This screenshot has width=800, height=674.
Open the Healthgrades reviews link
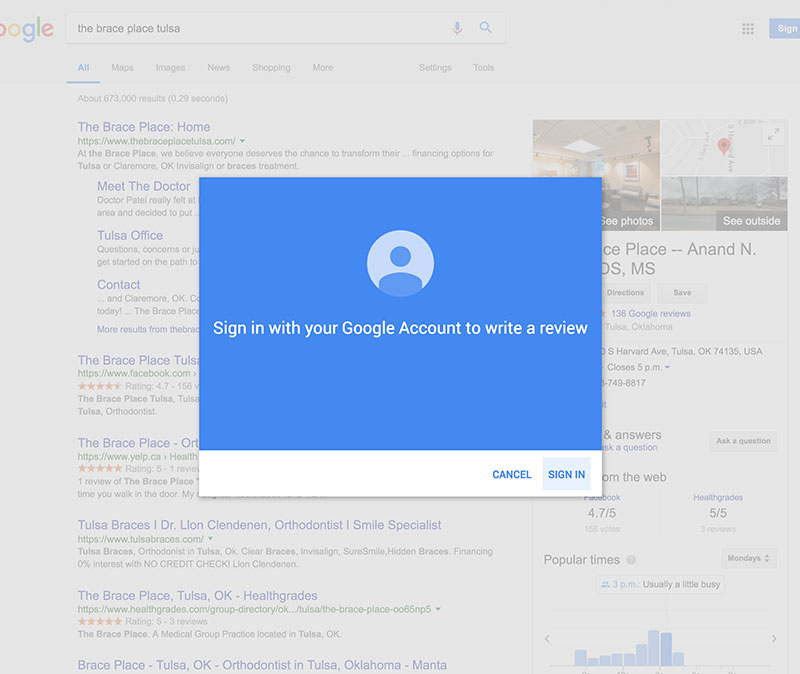click(718, 497)
